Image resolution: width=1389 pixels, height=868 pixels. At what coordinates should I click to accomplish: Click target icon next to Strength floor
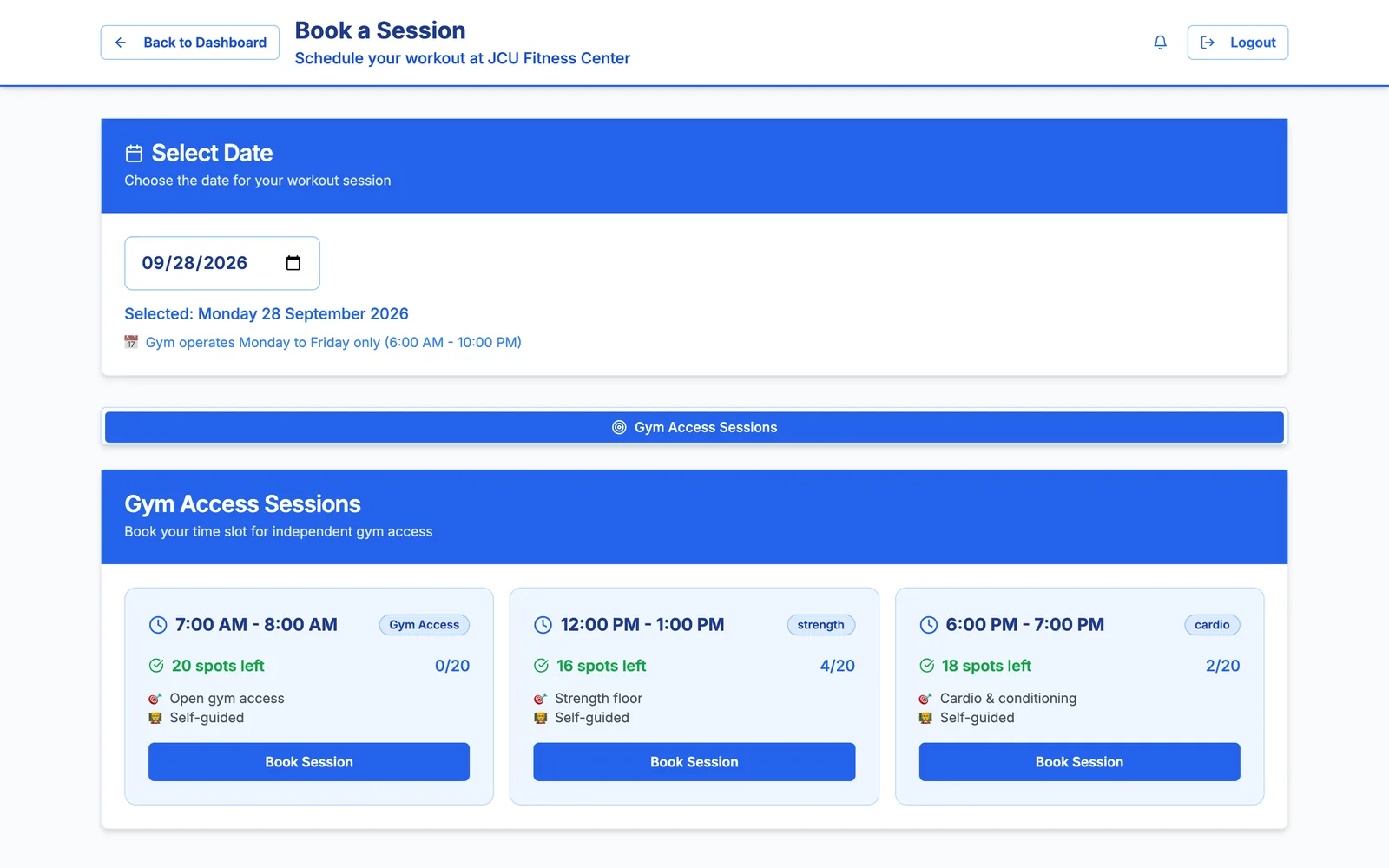540,699
